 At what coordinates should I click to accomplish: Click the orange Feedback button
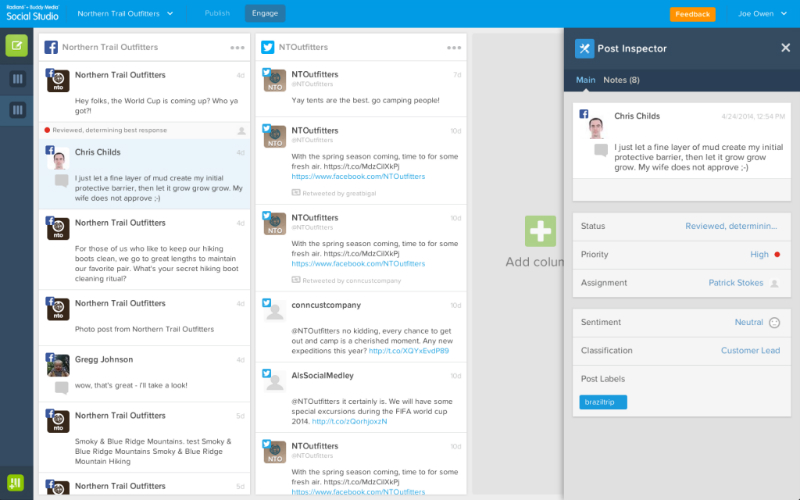(x=692, y=14)
